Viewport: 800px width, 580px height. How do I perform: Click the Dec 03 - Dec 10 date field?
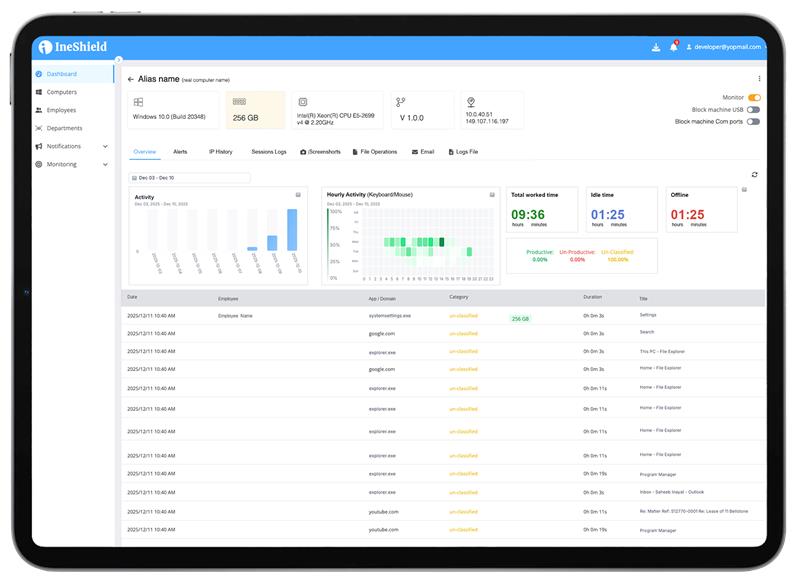190,178
